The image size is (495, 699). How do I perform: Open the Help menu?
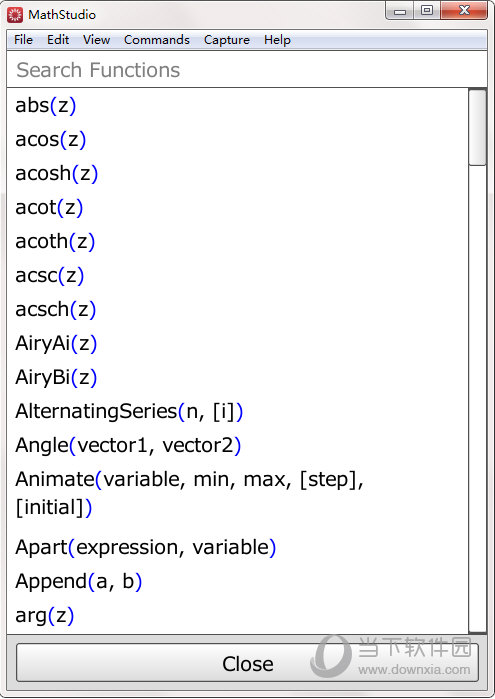[x=277, y=40]
